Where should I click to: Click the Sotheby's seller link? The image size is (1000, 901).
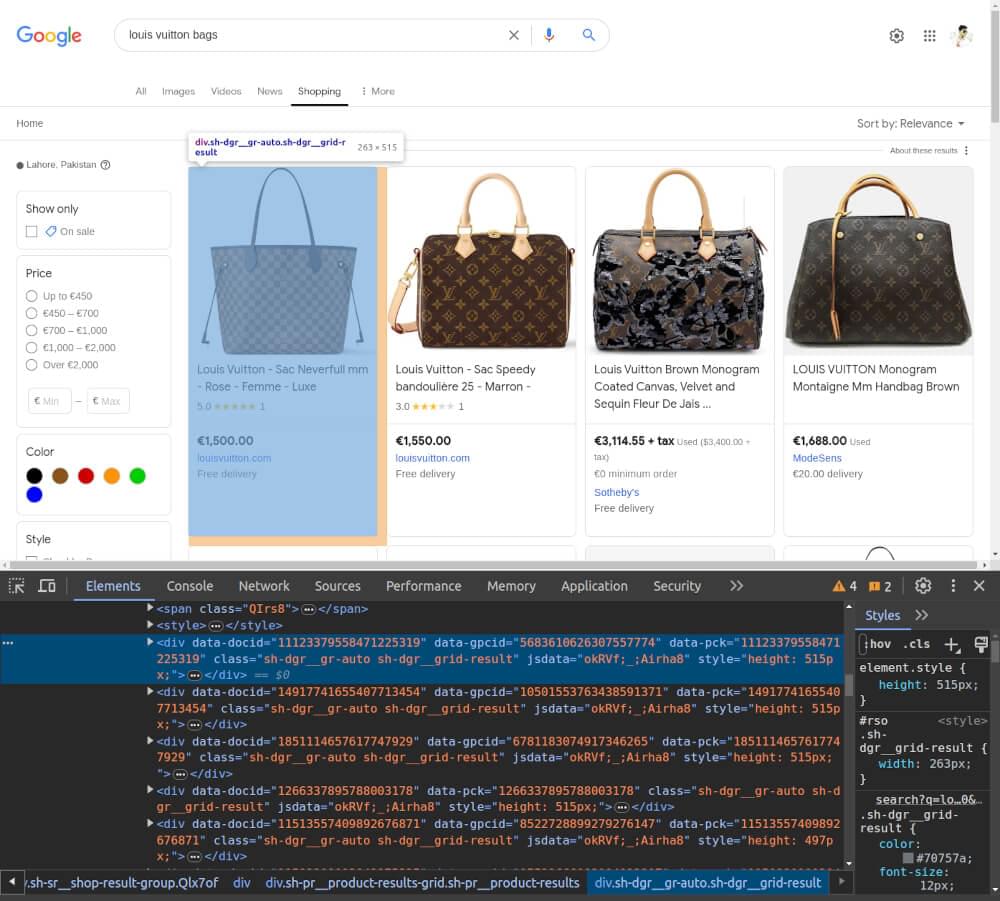click(x=617, y=492)
